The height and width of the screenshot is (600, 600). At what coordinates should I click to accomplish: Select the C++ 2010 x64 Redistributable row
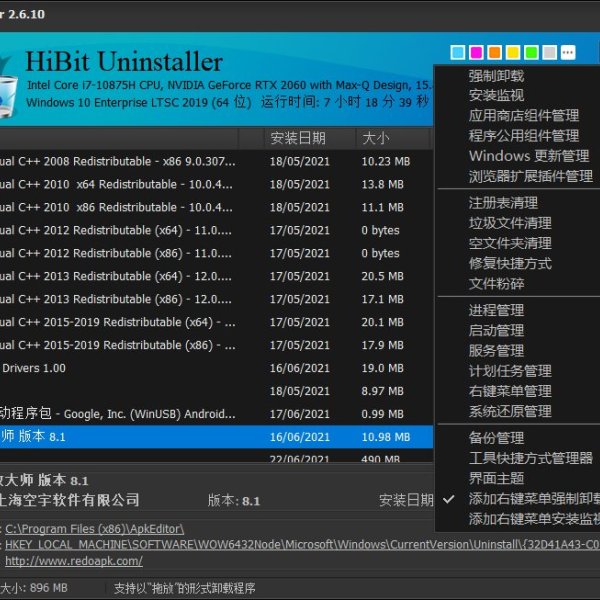pos(217,184)
